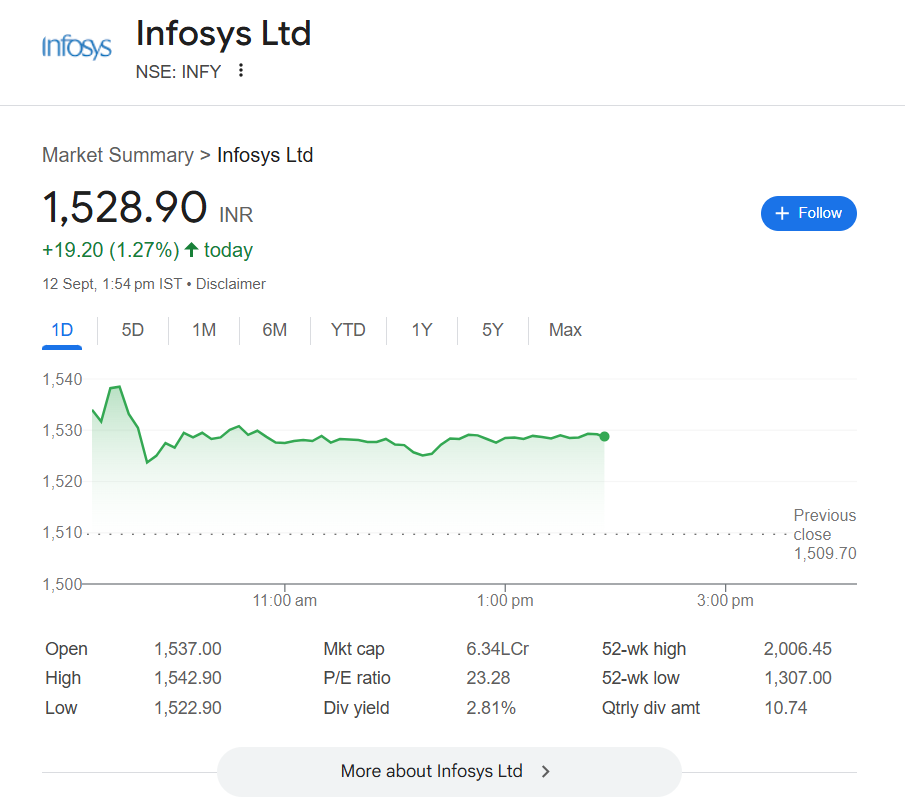Open the three-dot options menu beside NSE: INFY
This screenshot has width=905, height=801.
pos(240,71)
